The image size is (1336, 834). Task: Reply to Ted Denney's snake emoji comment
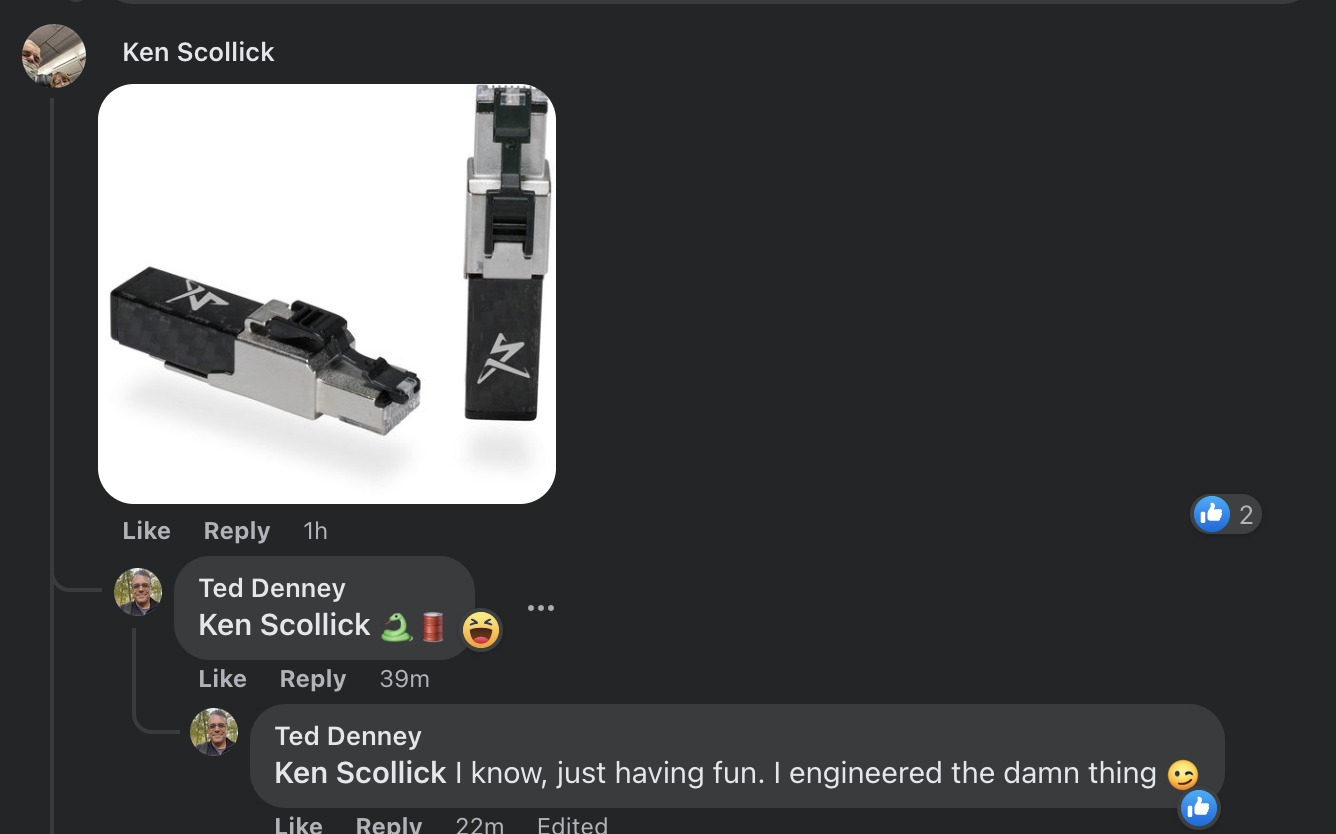(313, 679)
